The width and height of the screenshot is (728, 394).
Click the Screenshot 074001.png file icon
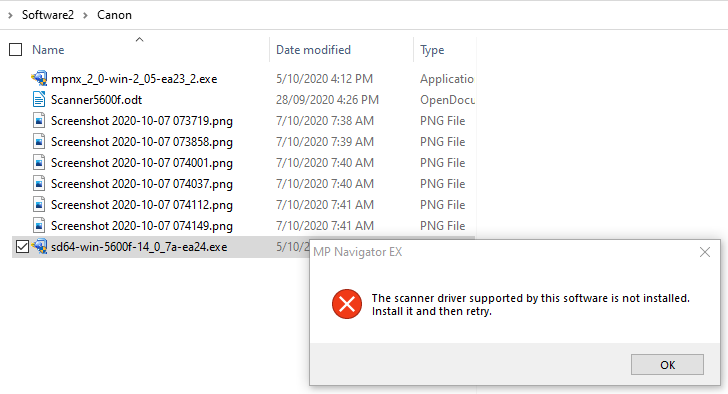point(39,162)
